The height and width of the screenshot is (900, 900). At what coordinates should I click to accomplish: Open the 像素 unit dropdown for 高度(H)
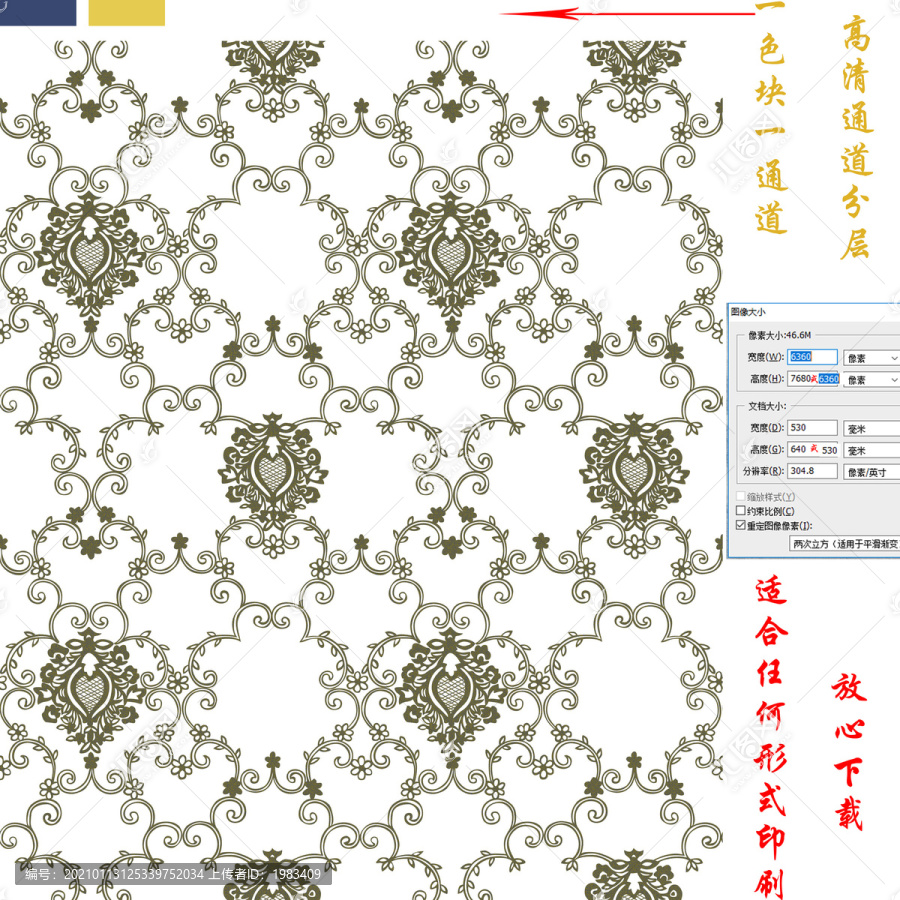[x=871, y=380]
